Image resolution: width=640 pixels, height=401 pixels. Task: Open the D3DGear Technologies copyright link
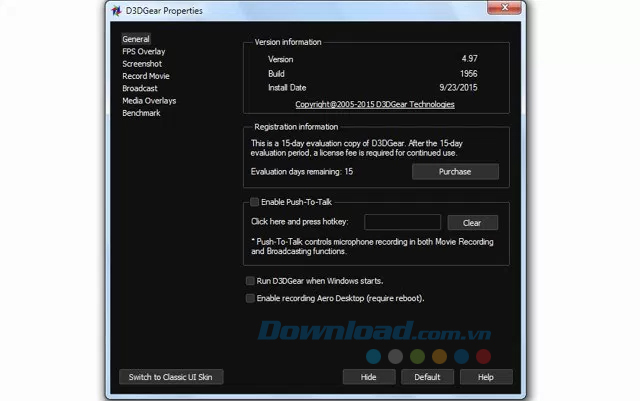pyautogui.click(x=374, y=104)
